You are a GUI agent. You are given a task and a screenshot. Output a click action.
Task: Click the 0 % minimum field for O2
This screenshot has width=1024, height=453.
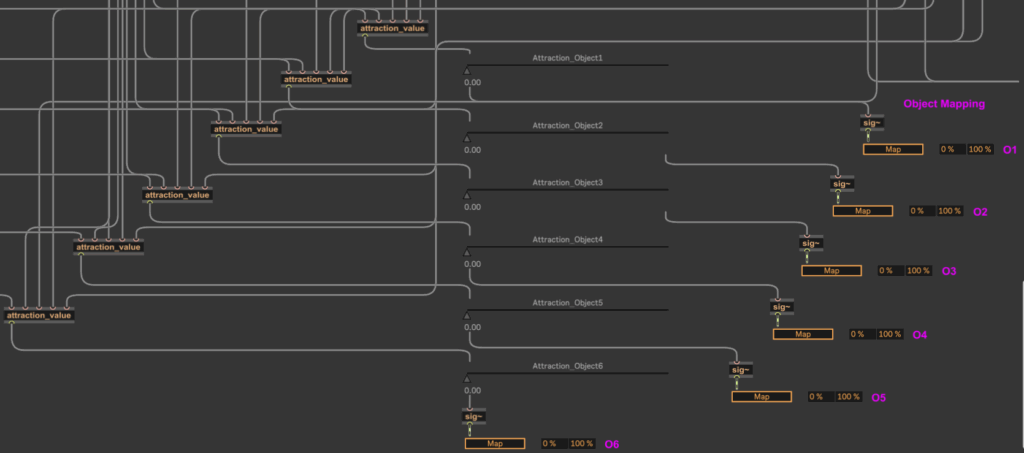(x=917, y=211)
